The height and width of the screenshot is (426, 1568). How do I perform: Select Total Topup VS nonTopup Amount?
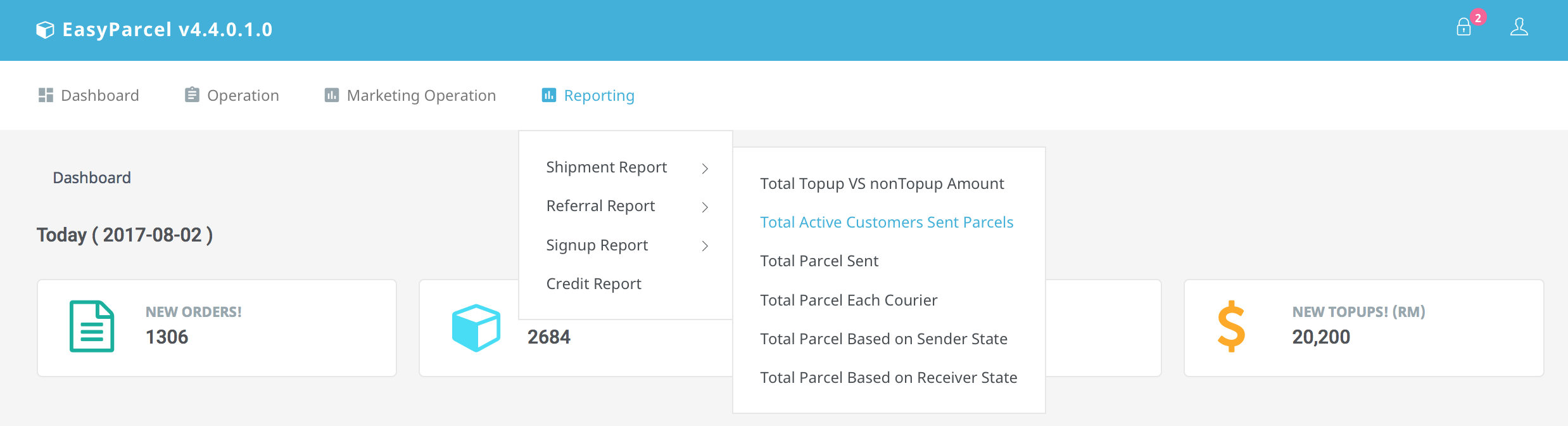pos(882,184)
